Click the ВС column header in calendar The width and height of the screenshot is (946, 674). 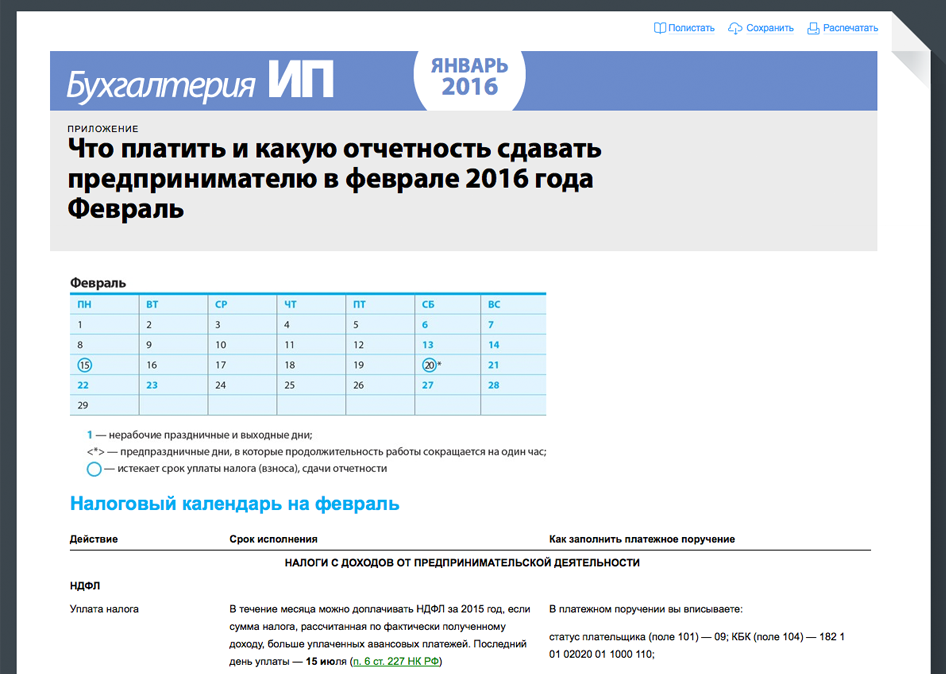click(x=494, y=303)
